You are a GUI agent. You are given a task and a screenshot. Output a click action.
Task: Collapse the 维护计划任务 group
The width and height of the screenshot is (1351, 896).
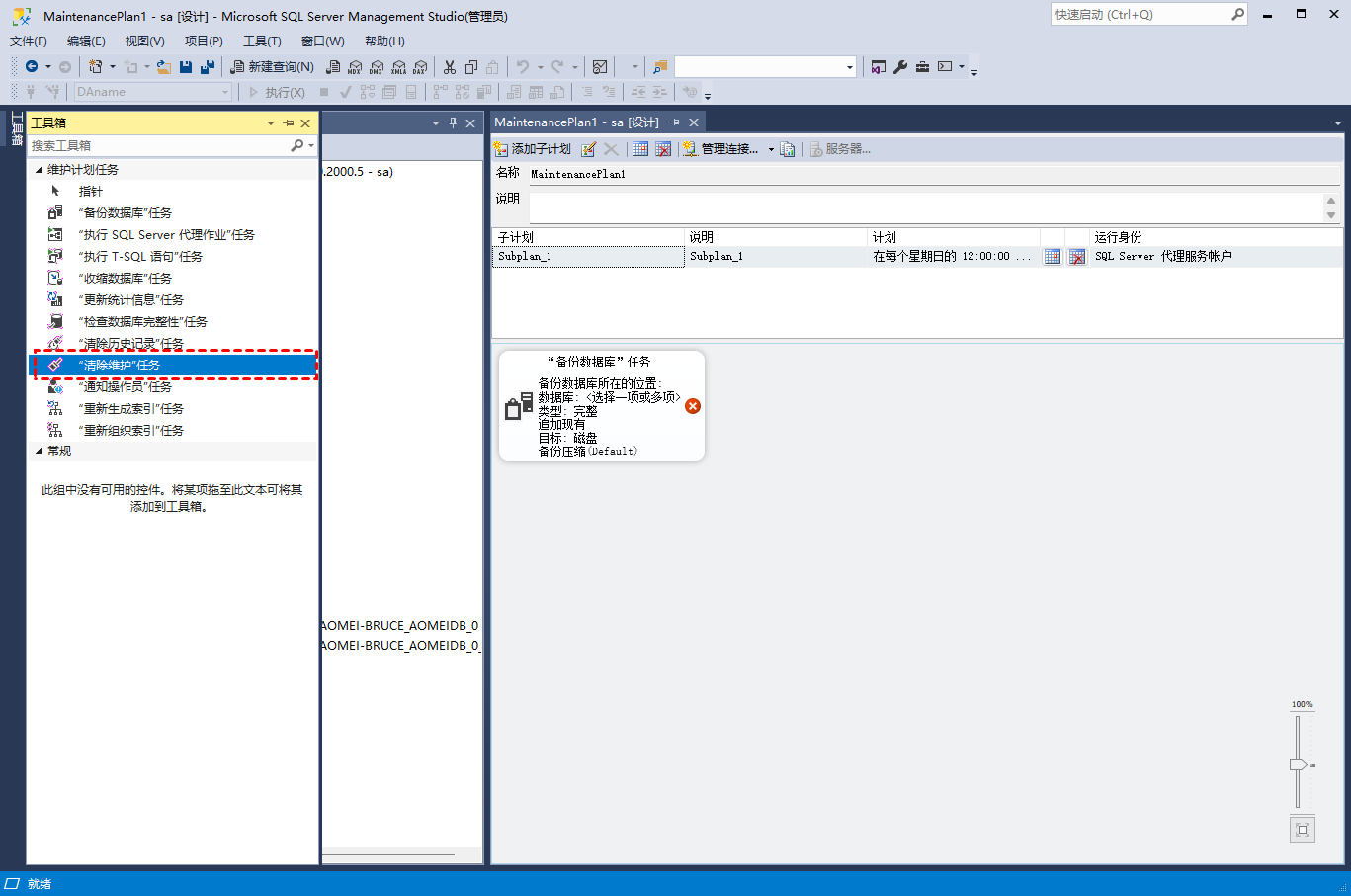(40, 170)
